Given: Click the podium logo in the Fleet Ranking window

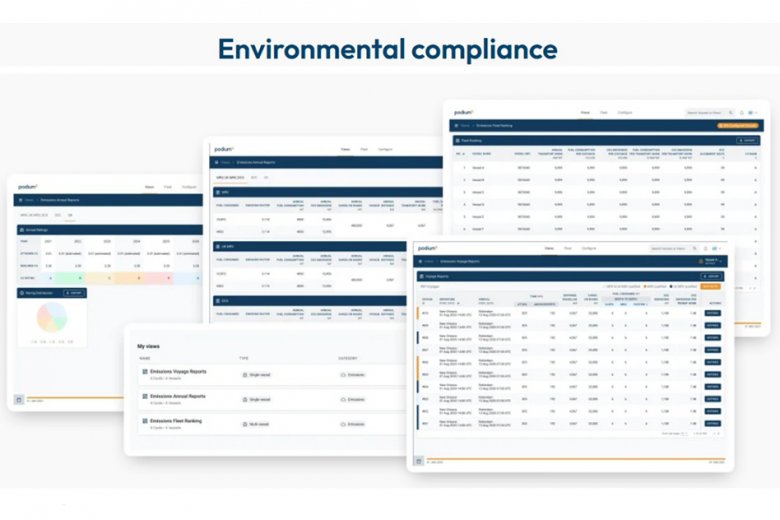Looking at the screenshot, I should tap(464, 113).
